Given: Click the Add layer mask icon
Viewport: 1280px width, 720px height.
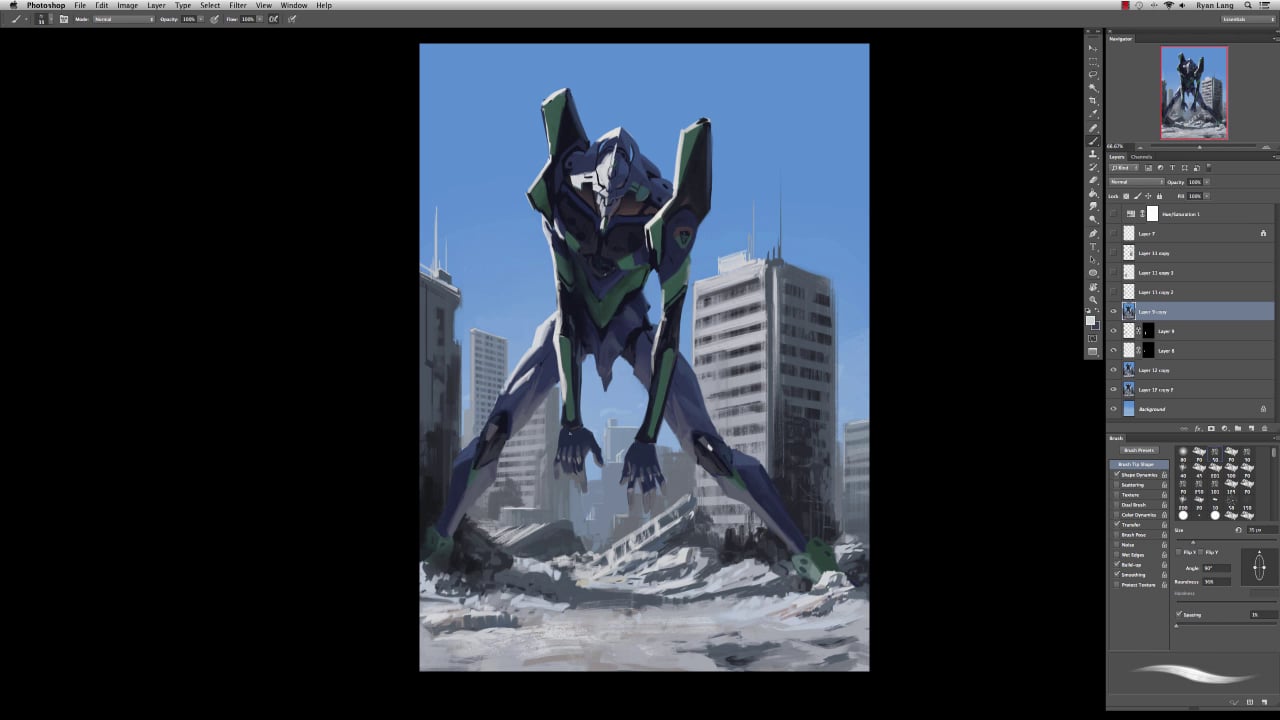Looking at the screenshot, I should point(1211,429).
